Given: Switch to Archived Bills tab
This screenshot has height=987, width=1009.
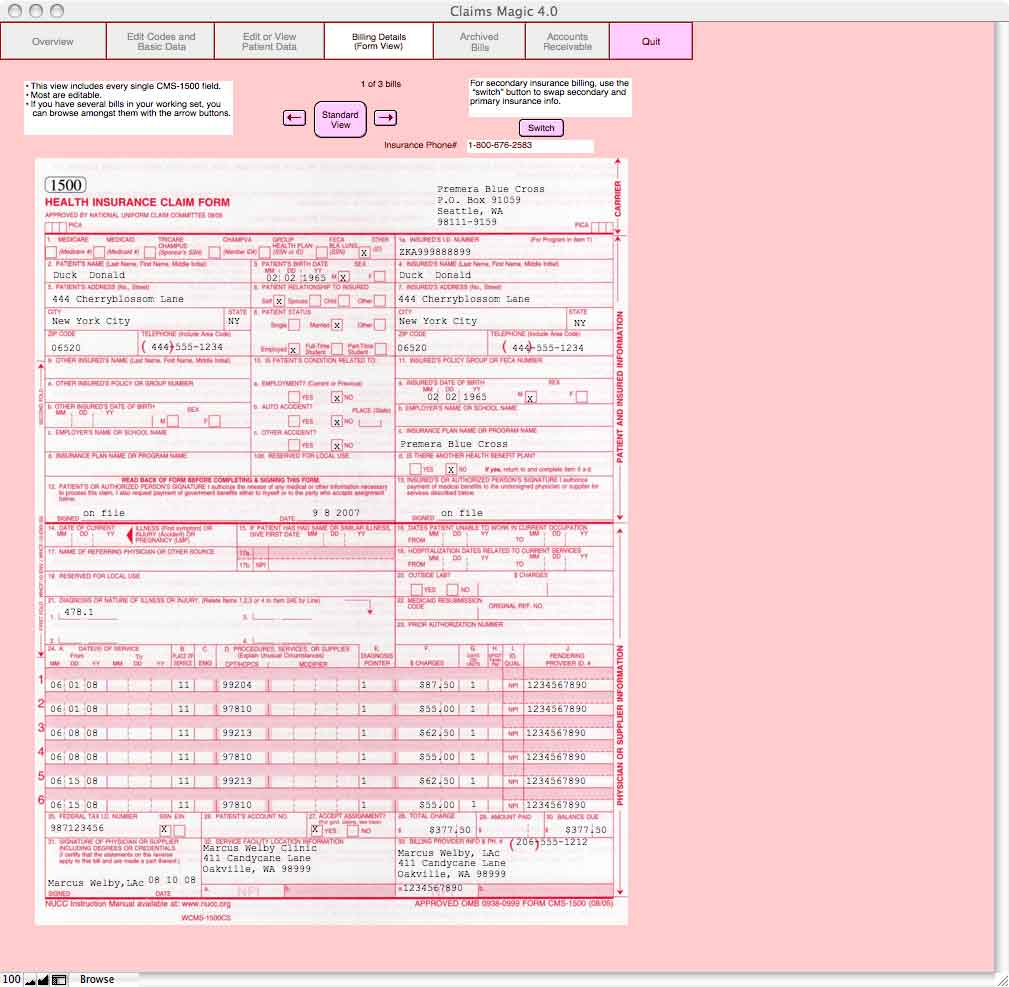Looking at the screenshot, I should click(x=479, y=41).
